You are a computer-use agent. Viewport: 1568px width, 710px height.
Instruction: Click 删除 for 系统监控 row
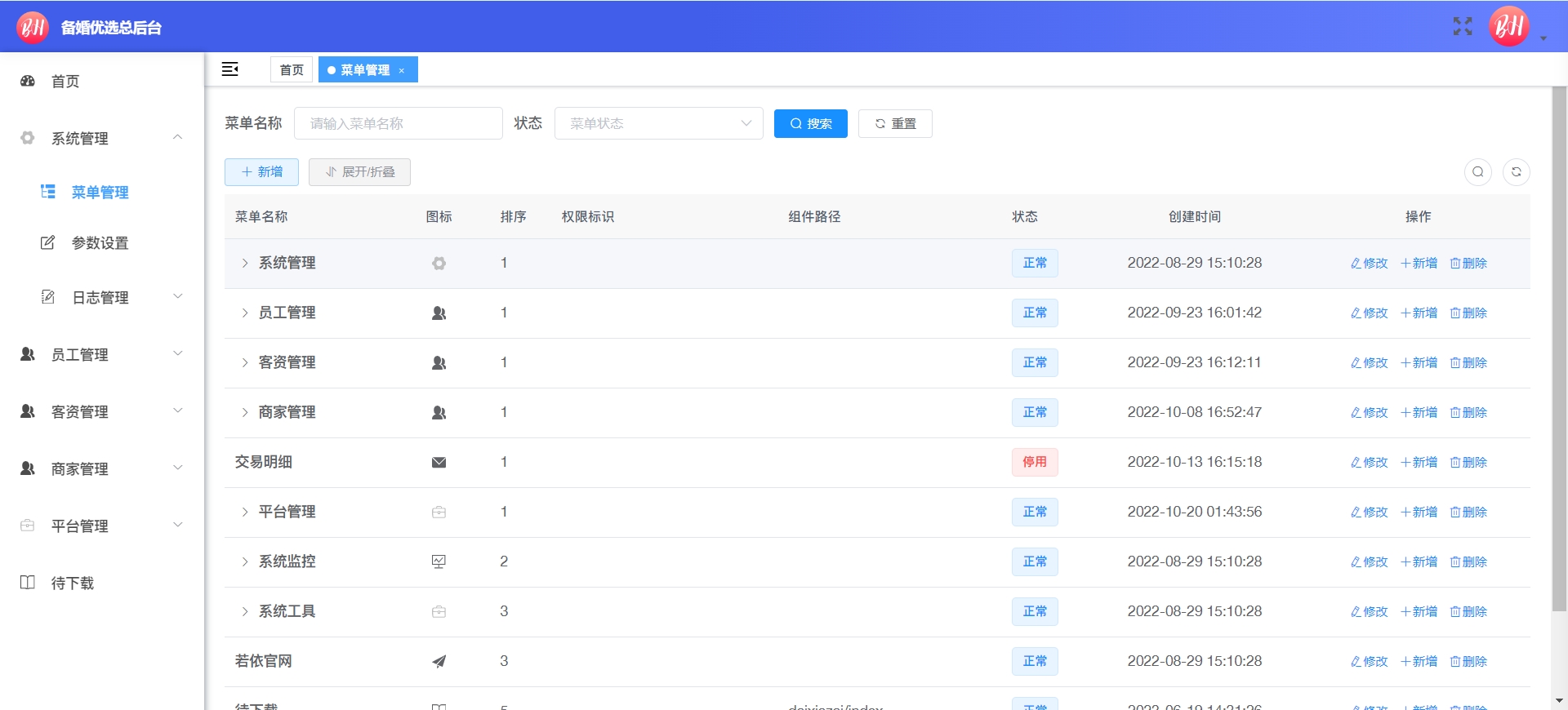pyautogui.click(x=1468, y=561)
